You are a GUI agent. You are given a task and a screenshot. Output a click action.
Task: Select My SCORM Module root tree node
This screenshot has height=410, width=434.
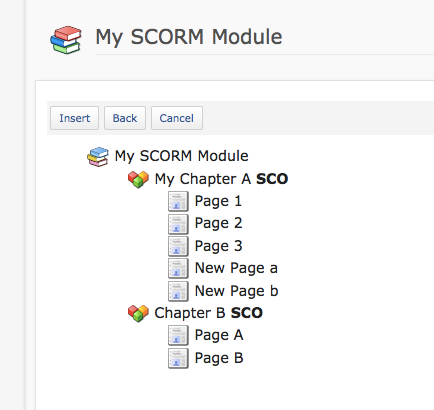(181, 156)
